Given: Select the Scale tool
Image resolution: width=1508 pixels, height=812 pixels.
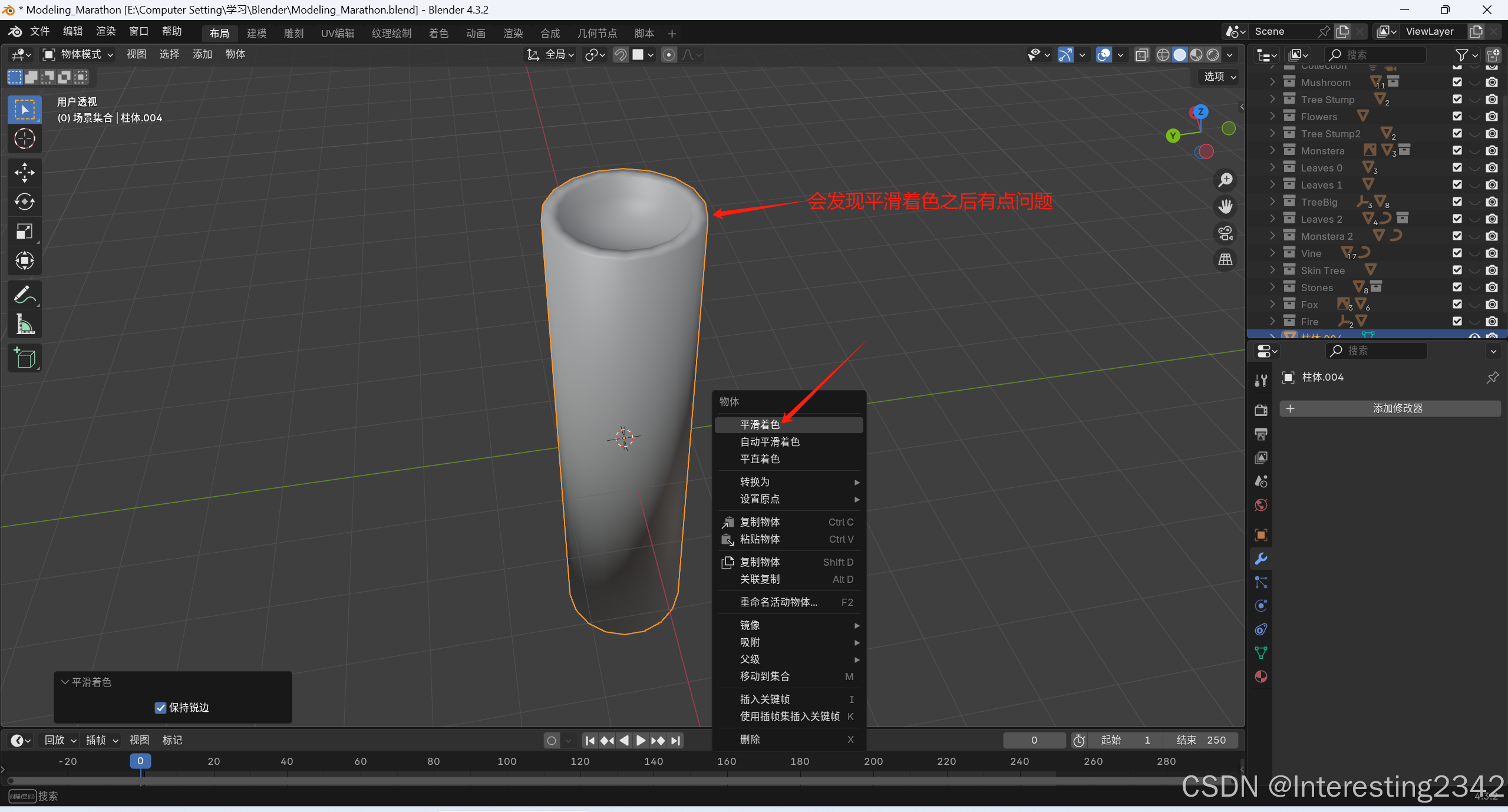Looking at the screenshot, I should pyautogui.click(x=24, y=231).
